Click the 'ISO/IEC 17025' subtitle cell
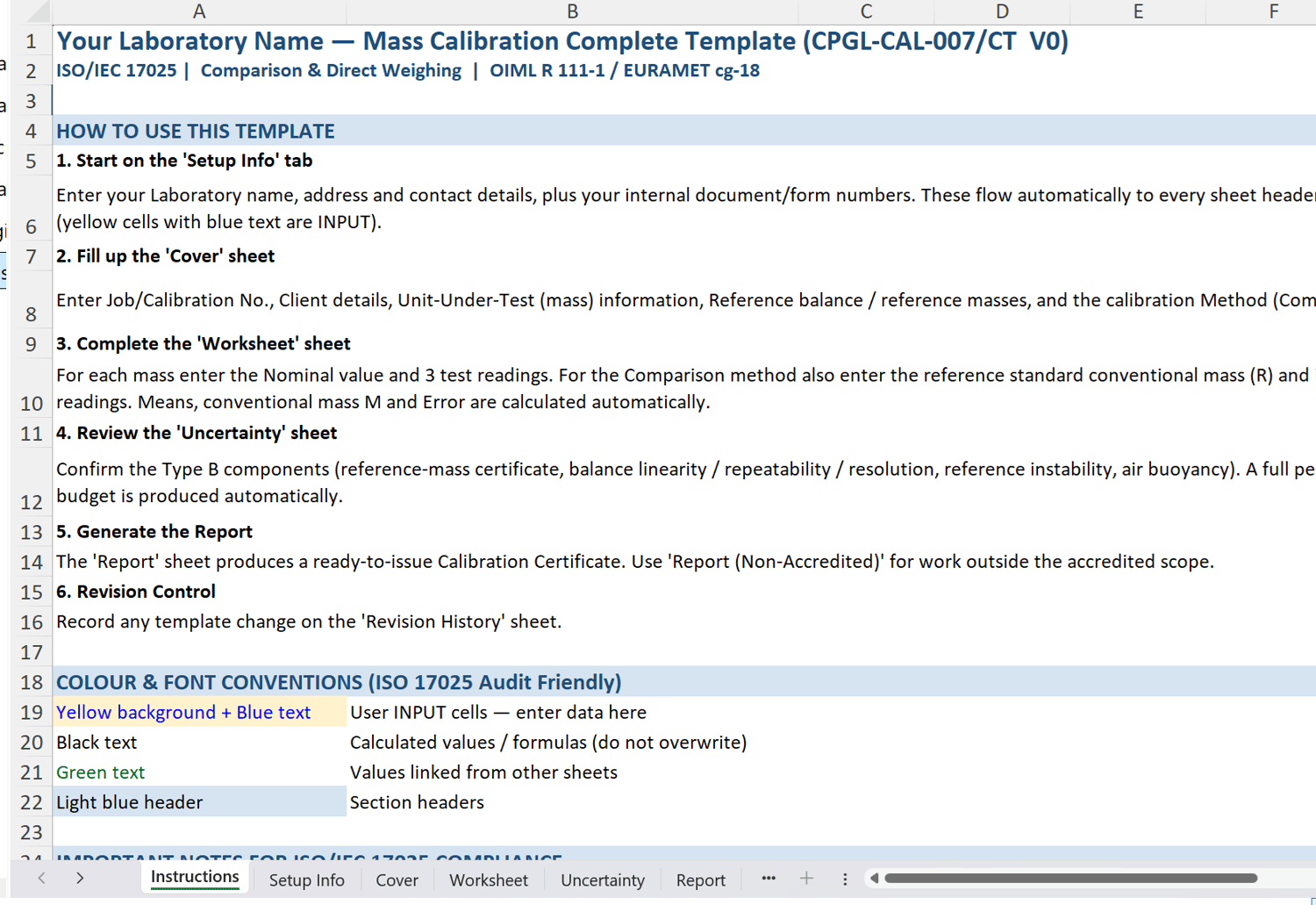Viewport: 1316px width, 905px height. coord(408,70)
